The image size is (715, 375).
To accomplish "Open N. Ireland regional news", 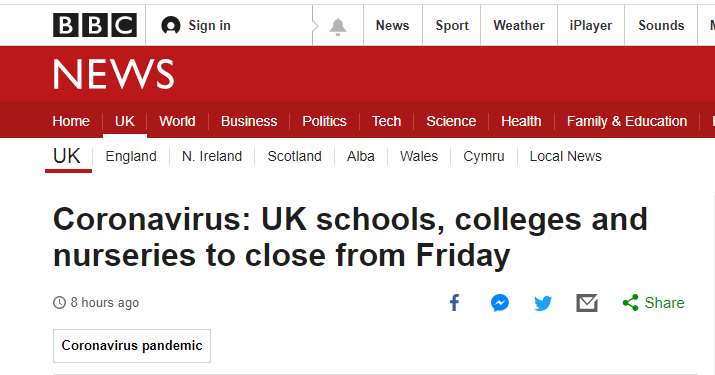I will 212,156.
